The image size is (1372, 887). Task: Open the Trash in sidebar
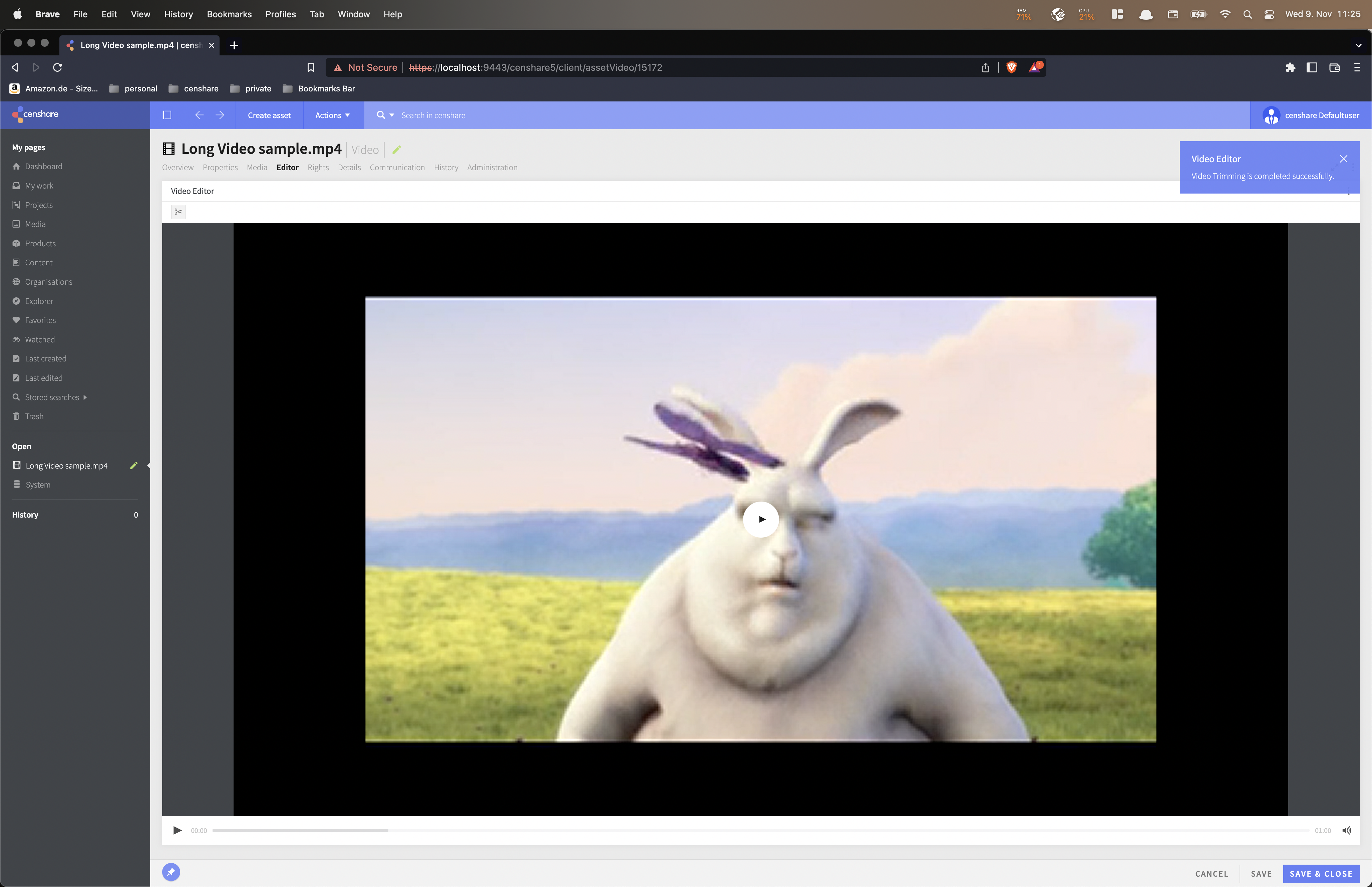(34, 416)
